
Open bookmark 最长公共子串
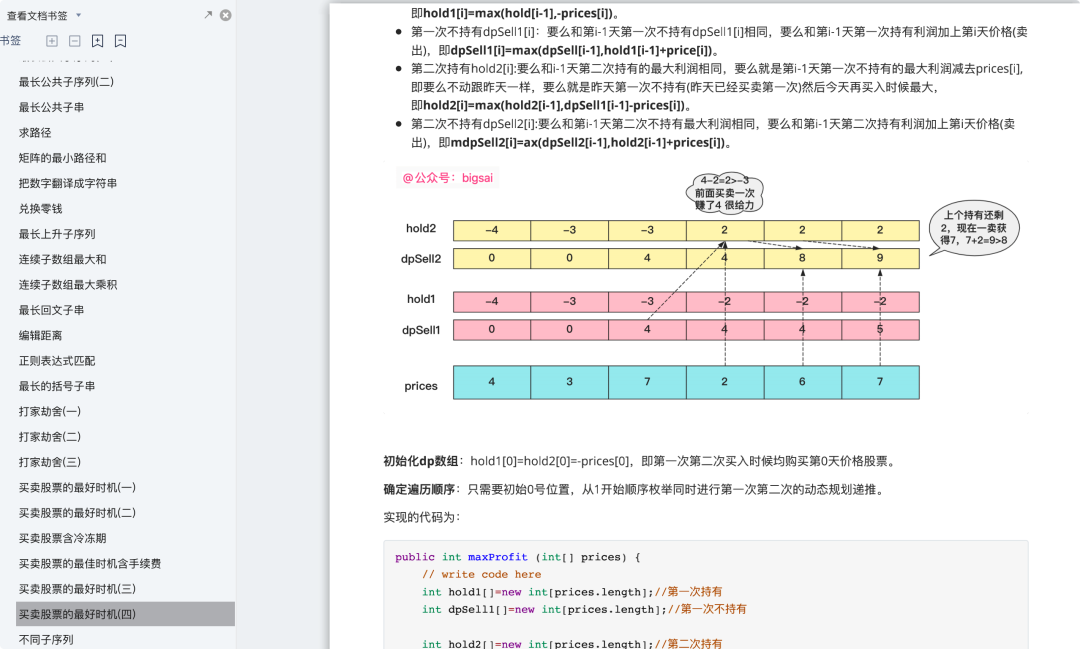[52, 107]
